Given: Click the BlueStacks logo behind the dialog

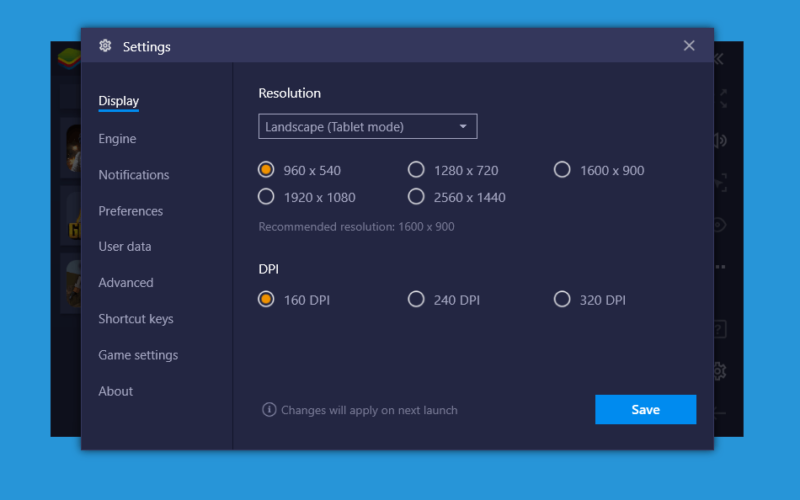Looking at the screenshot, I should click(69, 58).
